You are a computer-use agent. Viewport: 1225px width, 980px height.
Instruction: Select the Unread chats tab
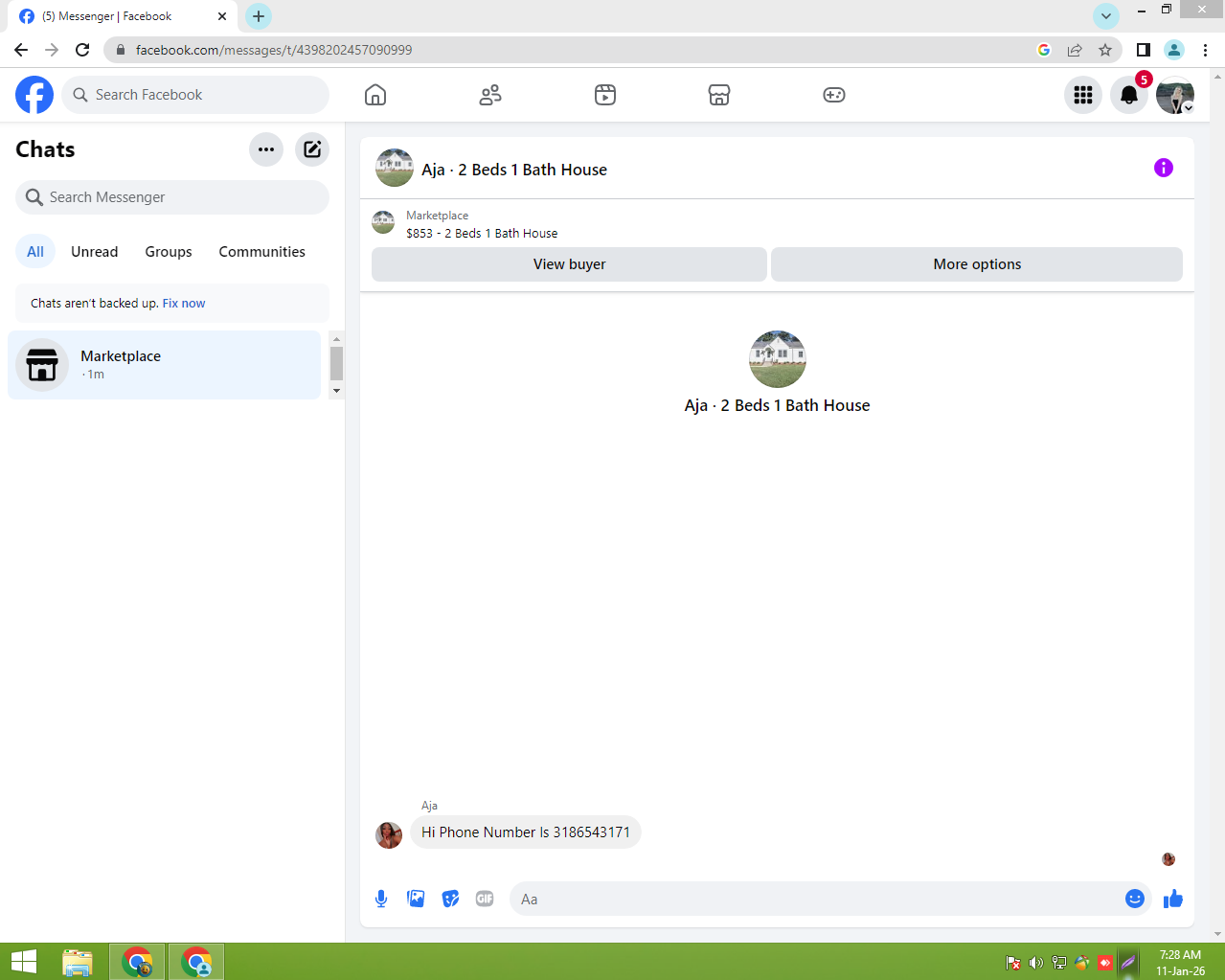pos(95,252)
